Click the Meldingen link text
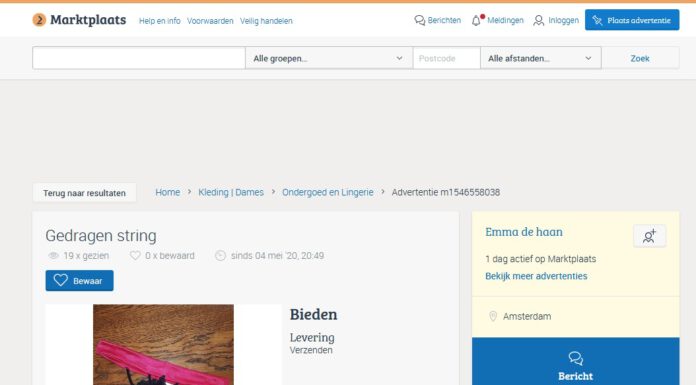The height and width of the screenshot is (385, 696). pos(506,20)
